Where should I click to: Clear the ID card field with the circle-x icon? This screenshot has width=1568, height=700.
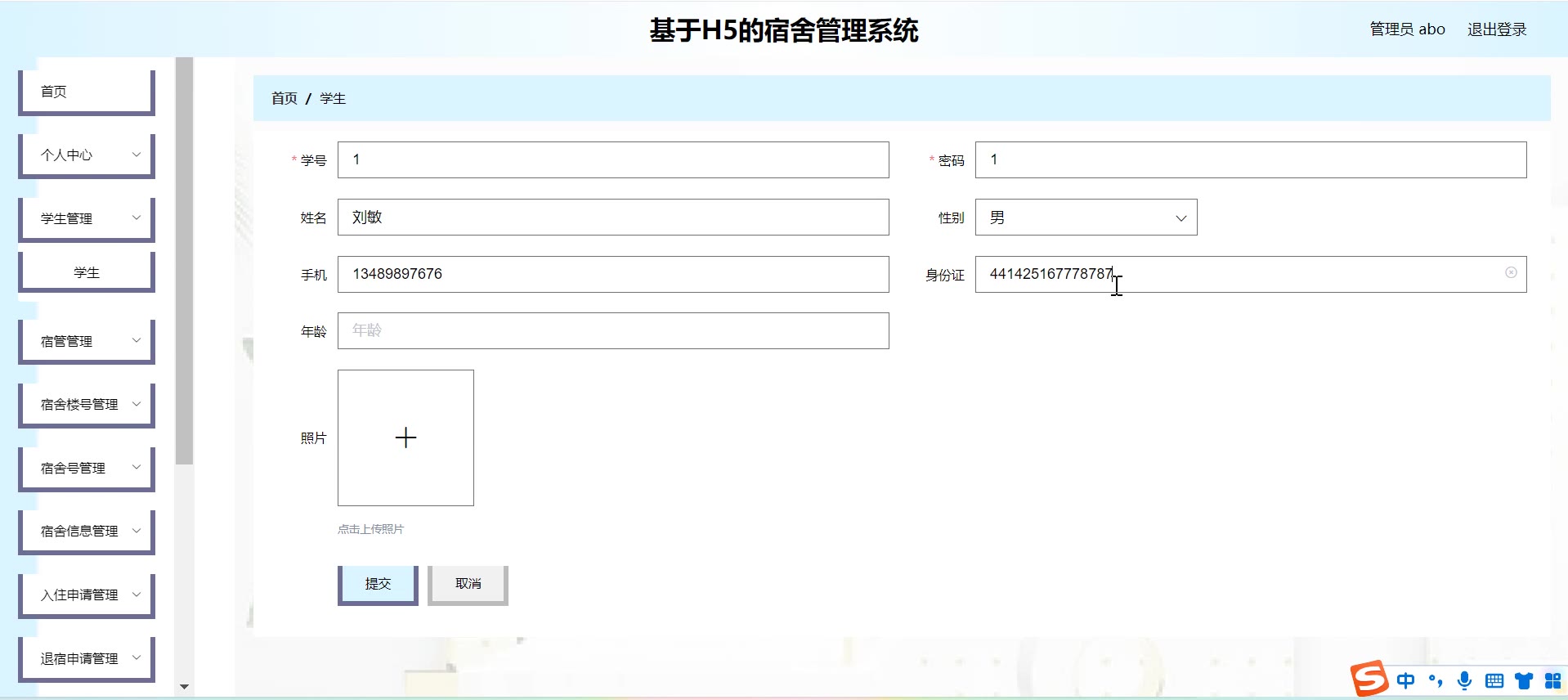1511,273
